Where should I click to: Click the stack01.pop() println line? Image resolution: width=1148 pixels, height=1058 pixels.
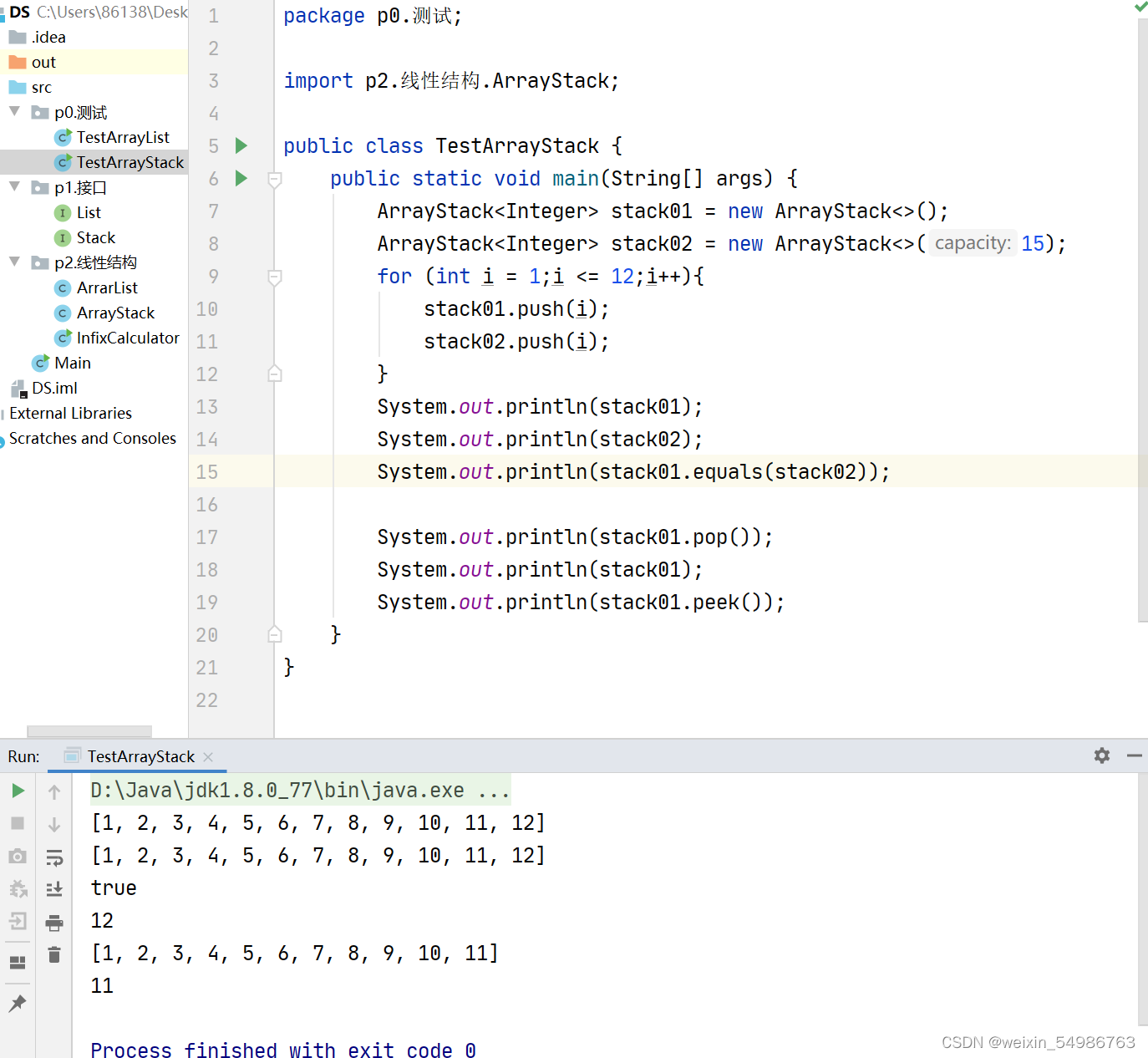pyautogui.click(x=575, y=537)
